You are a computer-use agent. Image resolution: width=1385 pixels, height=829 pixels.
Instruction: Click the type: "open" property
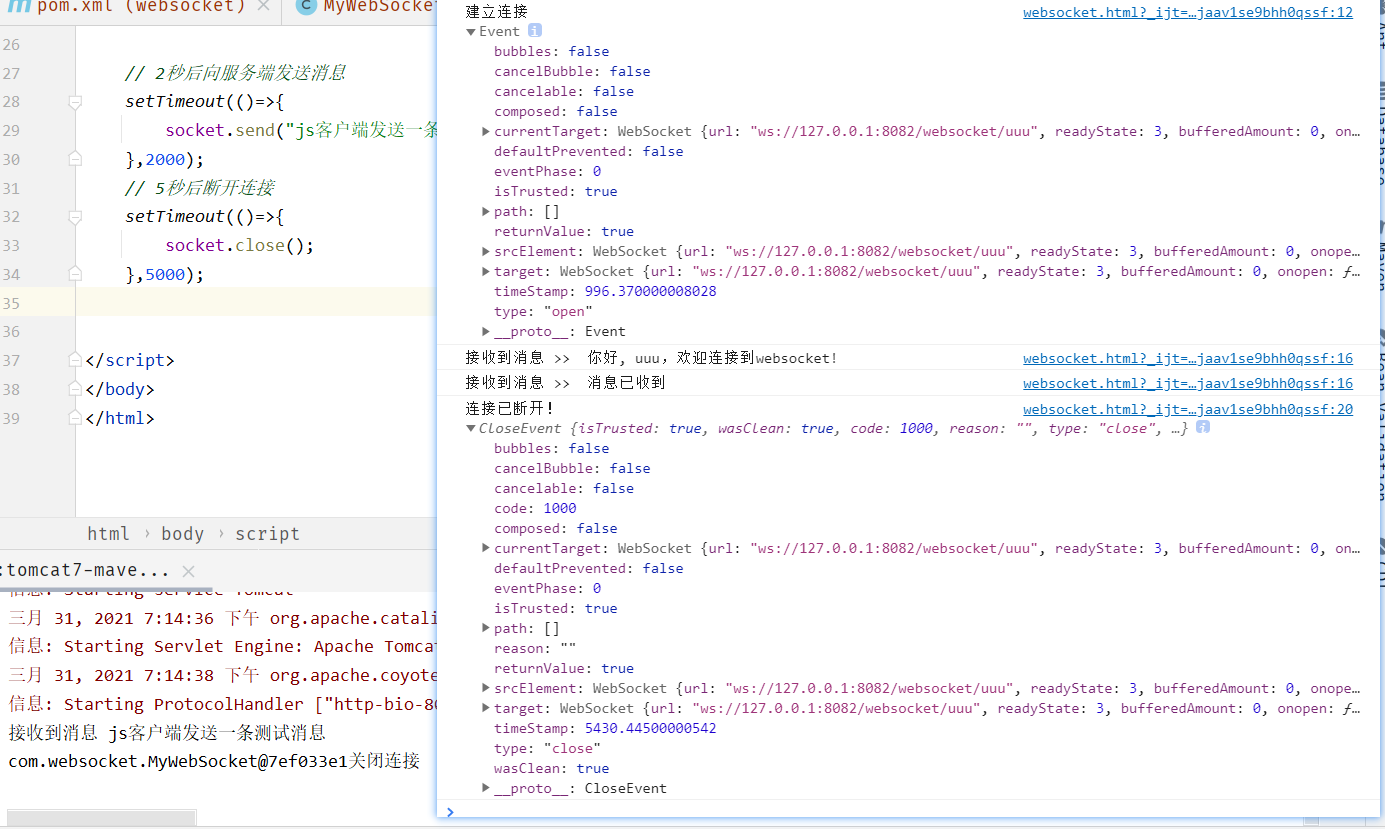543,311
